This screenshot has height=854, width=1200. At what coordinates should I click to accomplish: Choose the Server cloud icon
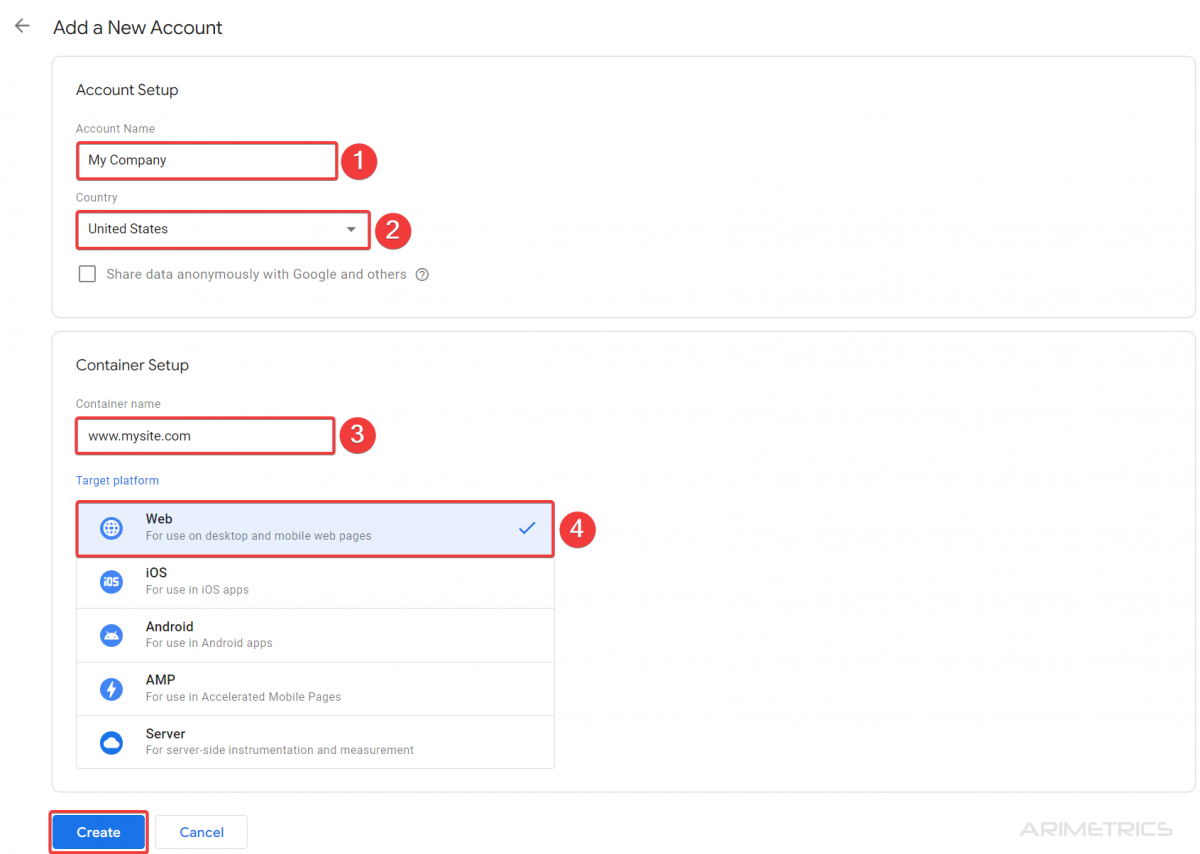[111, 742]
